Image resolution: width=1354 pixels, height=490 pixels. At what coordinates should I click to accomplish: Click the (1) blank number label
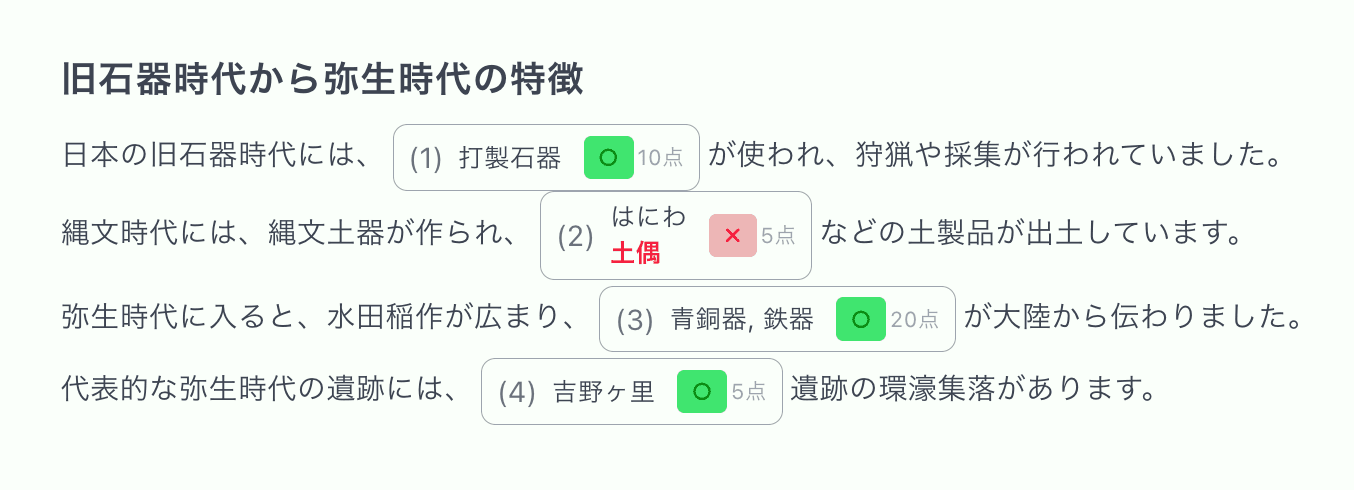point(426,158)
